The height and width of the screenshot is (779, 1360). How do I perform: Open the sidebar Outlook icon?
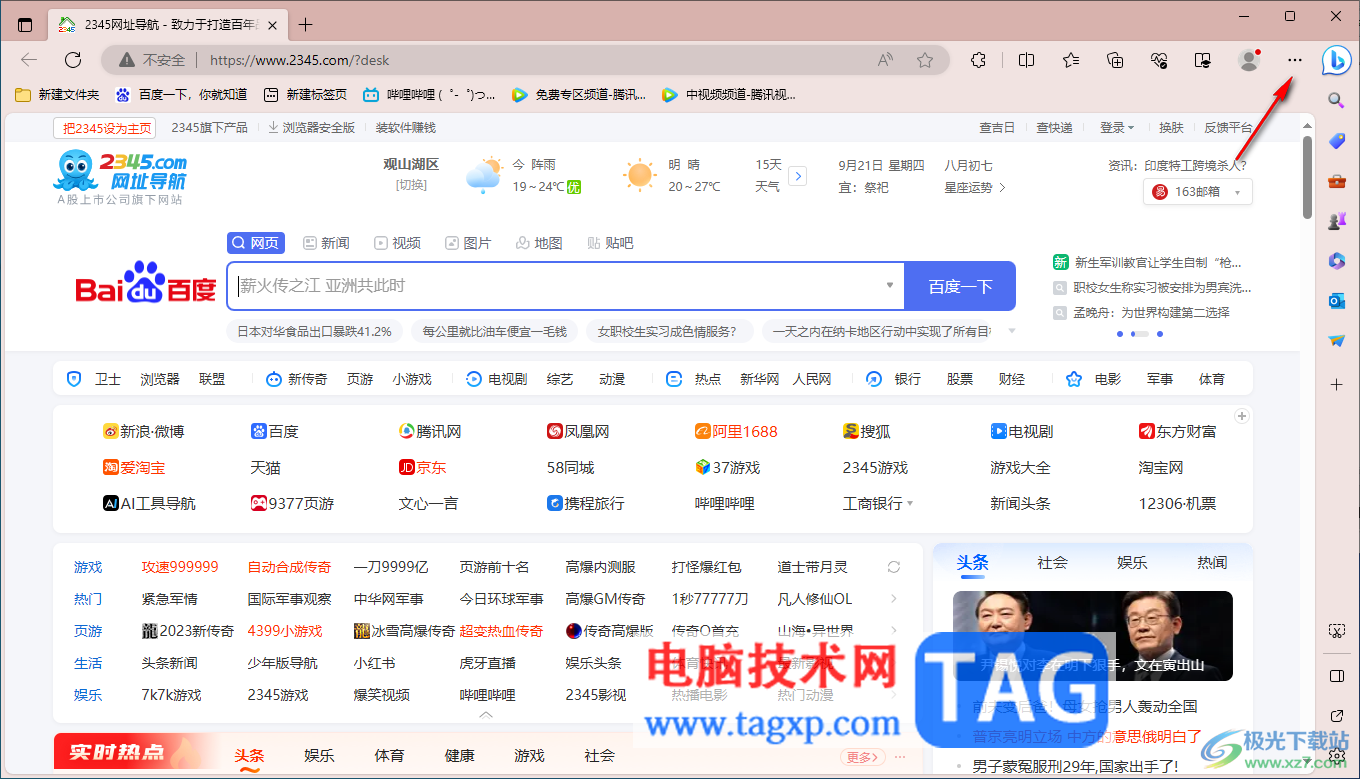[1337, 301]
